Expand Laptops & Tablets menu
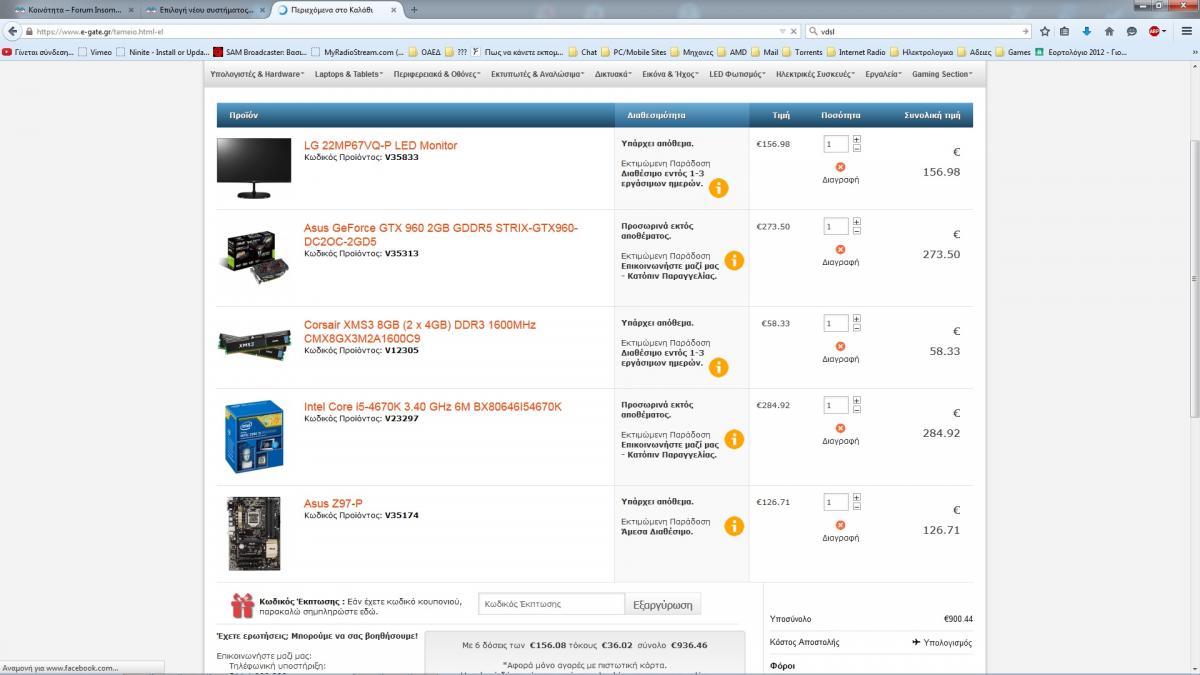This screenshot has height=675, width=1200. 349,74
